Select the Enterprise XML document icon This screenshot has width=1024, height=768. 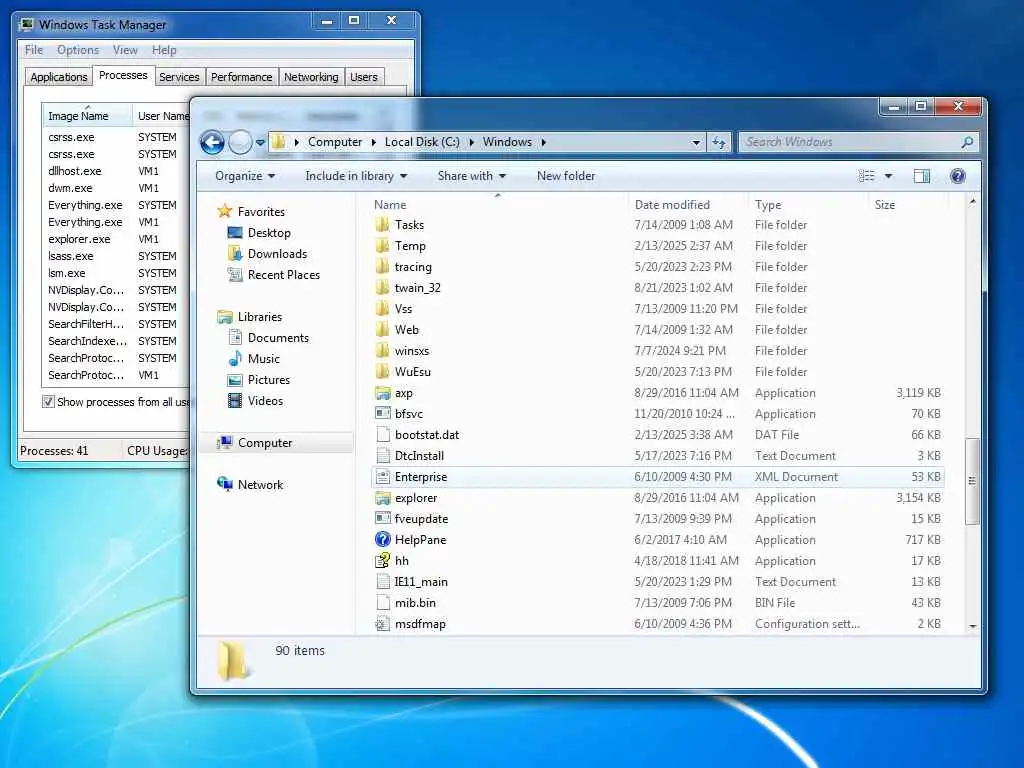pos(383,477)
